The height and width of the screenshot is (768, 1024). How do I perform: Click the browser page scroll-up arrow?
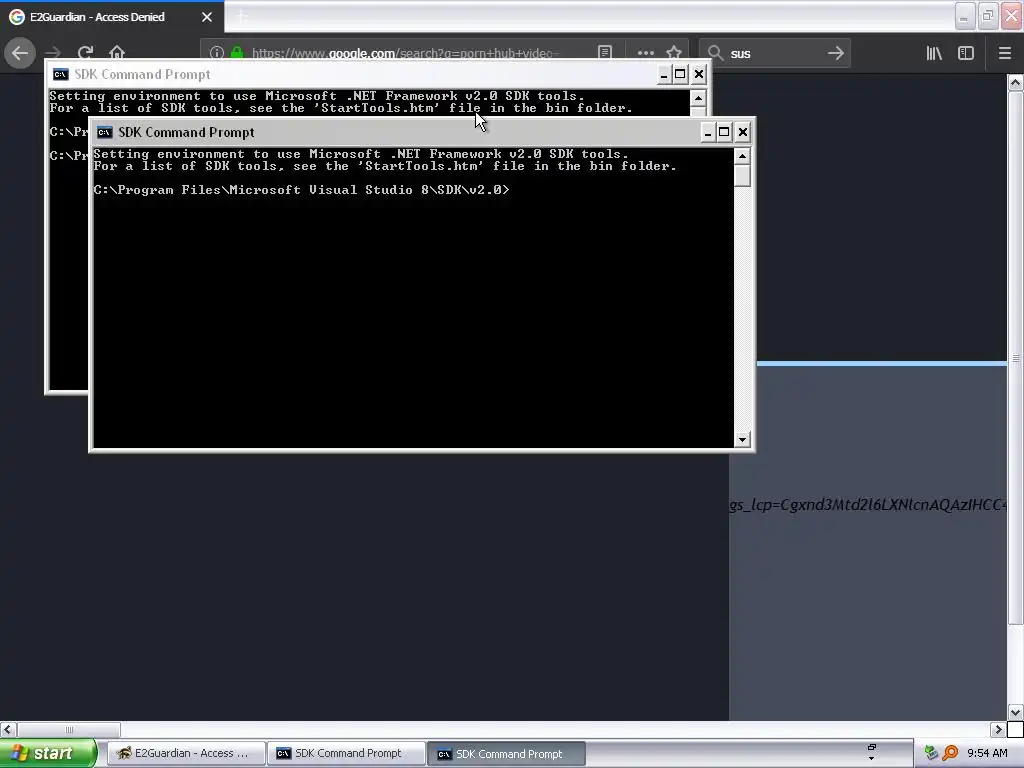pos(1015,82)
